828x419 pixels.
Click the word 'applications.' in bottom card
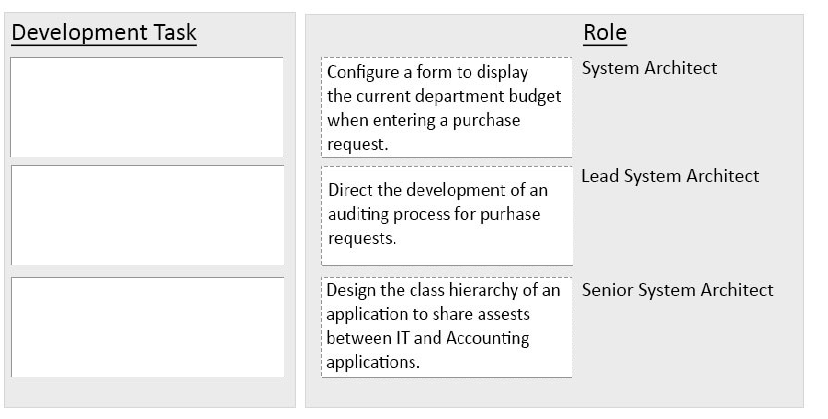373,362
